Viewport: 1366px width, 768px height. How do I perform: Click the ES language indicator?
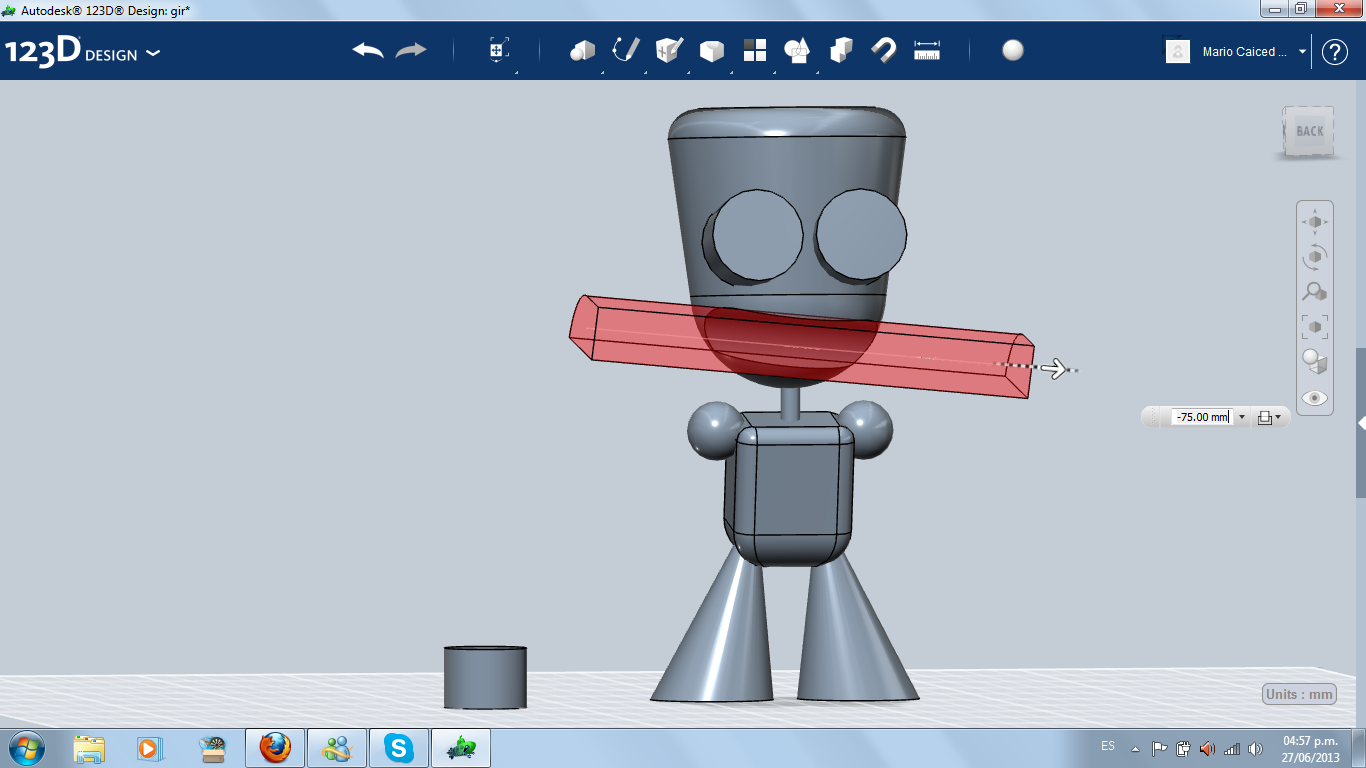coord(1108,747)
